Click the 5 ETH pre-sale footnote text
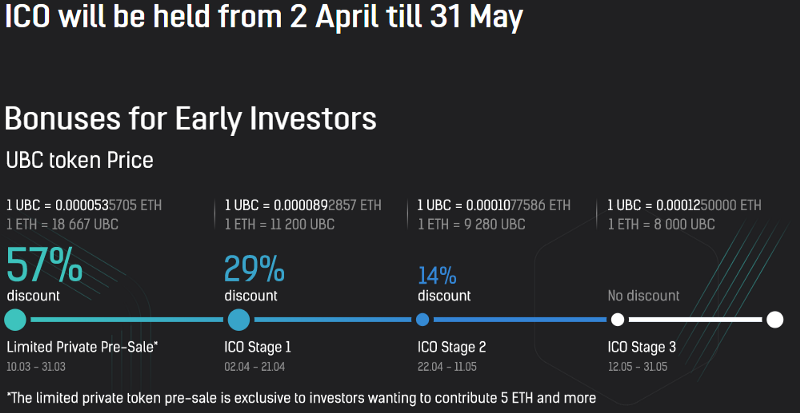 click(x=301, y=398)
